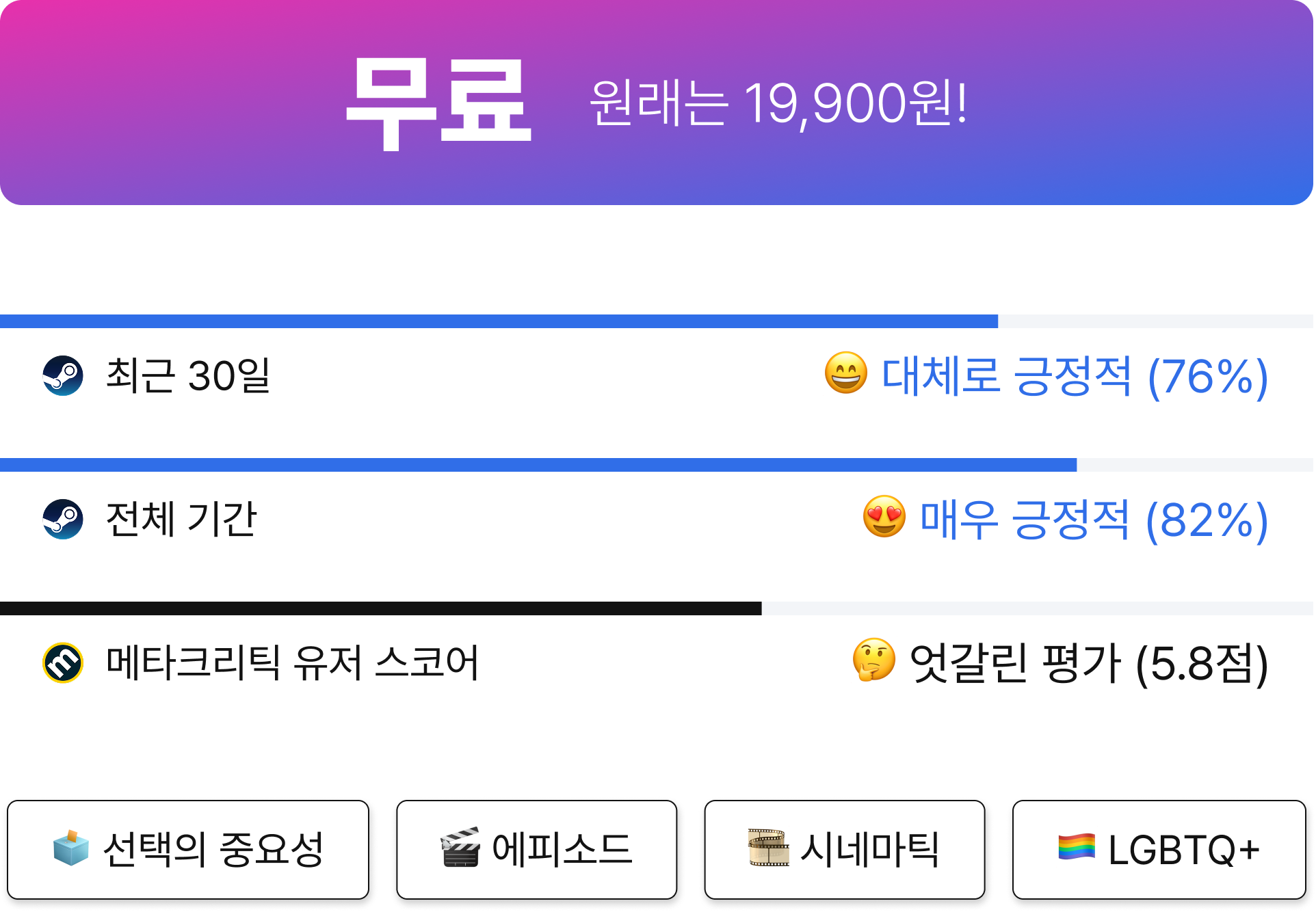Viewport: 1316px width, 912px height.
Task: Click the 엇갈린 평가 (5.8점) score text
Action: [1089, 663]
